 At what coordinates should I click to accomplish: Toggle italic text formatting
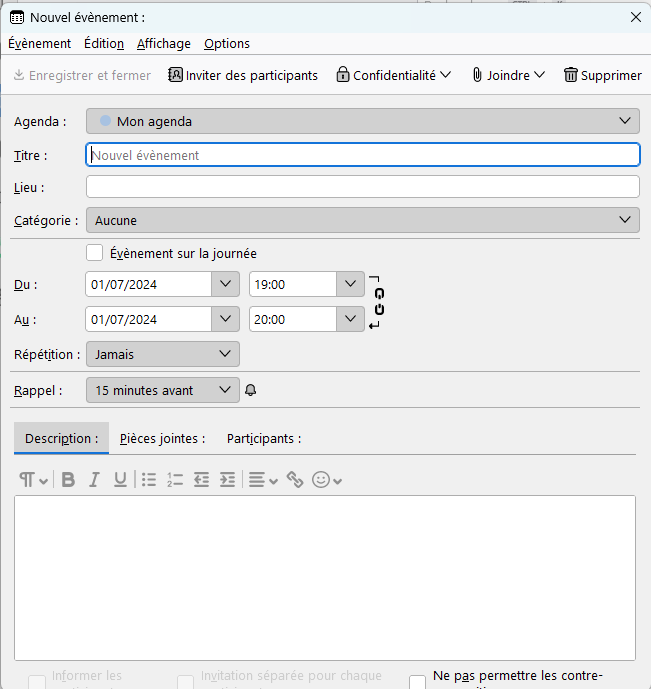click(x=94, y=480)
